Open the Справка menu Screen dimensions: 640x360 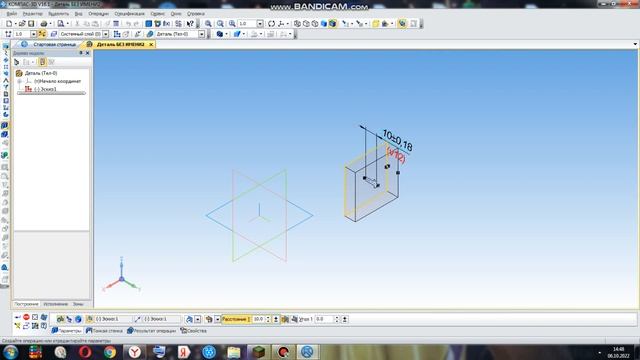click(196, 13)
